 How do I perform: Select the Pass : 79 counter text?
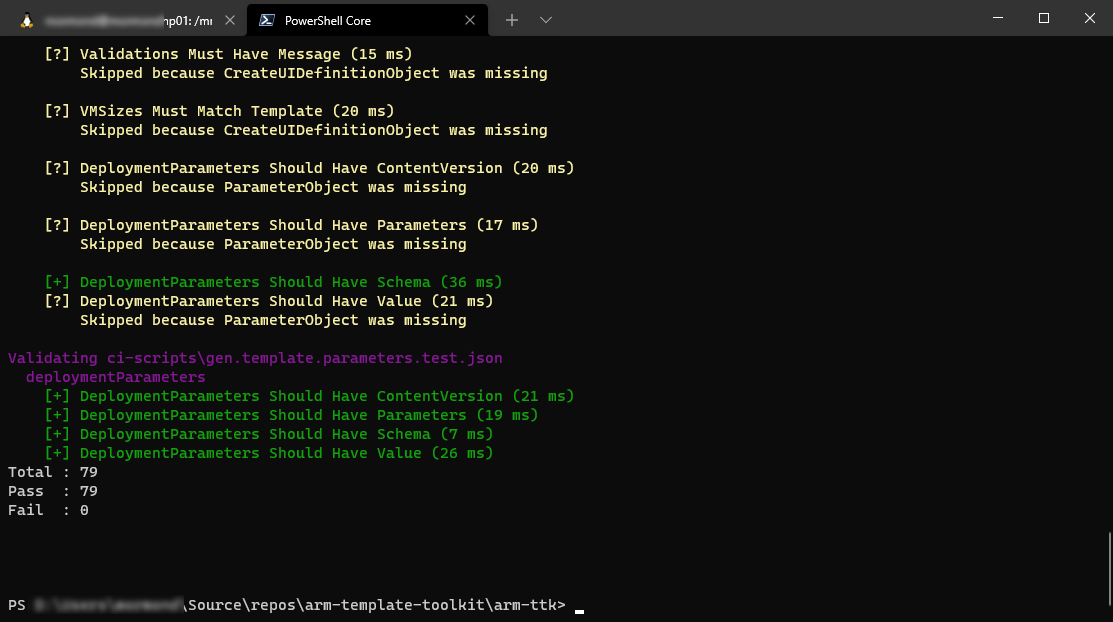pyautogui.click(x=48, y=490)
